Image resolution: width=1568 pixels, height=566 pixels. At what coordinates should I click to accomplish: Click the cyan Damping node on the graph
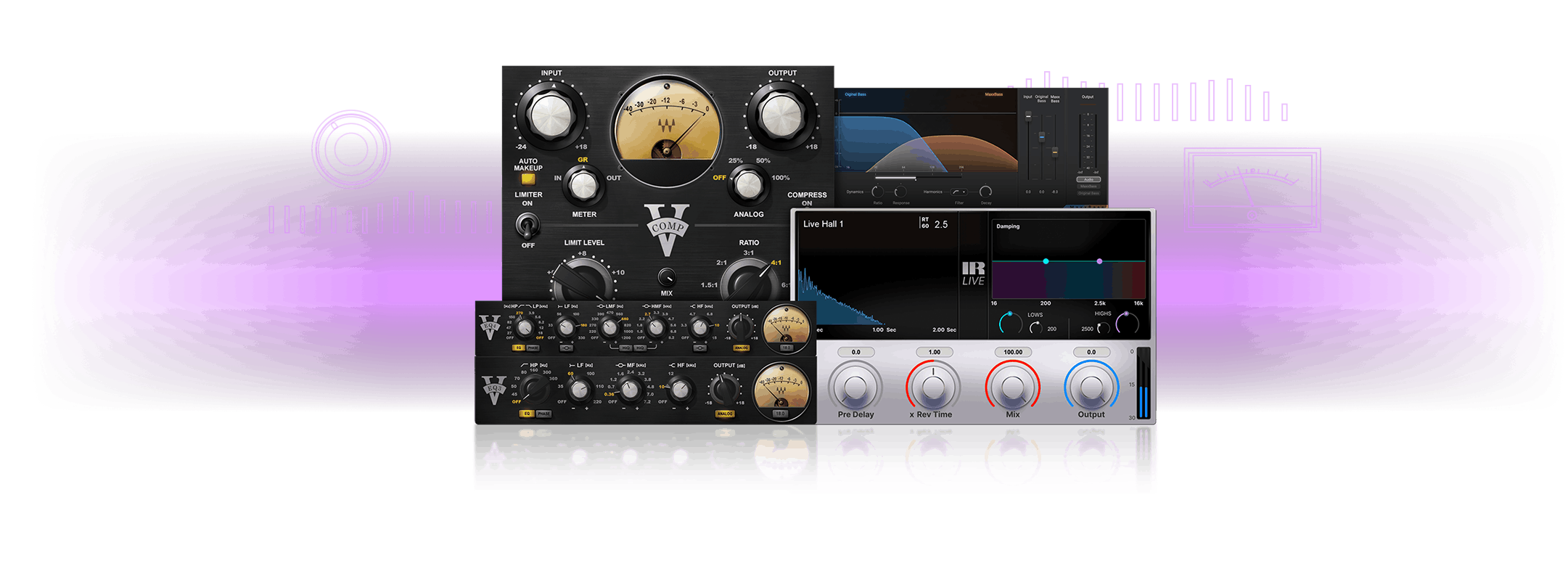click(x=1046, y=261)
